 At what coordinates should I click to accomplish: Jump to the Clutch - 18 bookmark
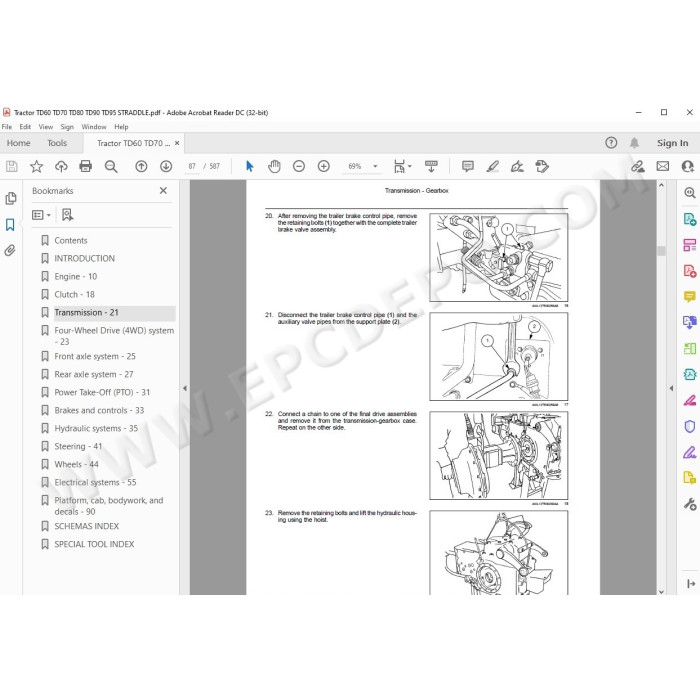click(x=75, y=294)
